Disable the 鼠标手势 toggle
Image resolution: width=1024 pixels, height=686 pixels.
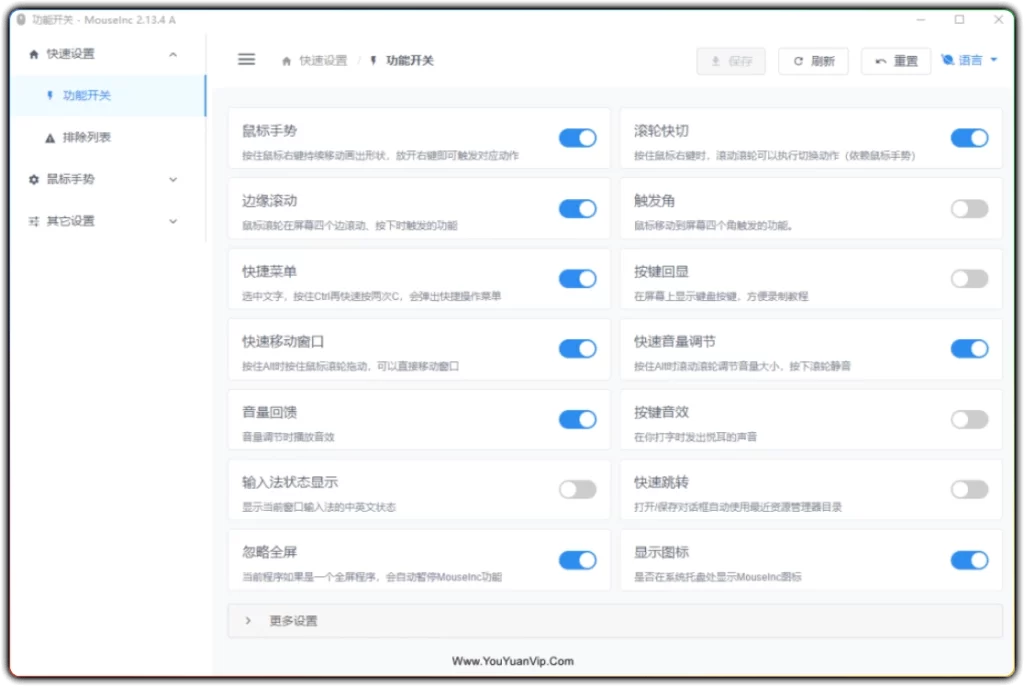tap(577, 139)
